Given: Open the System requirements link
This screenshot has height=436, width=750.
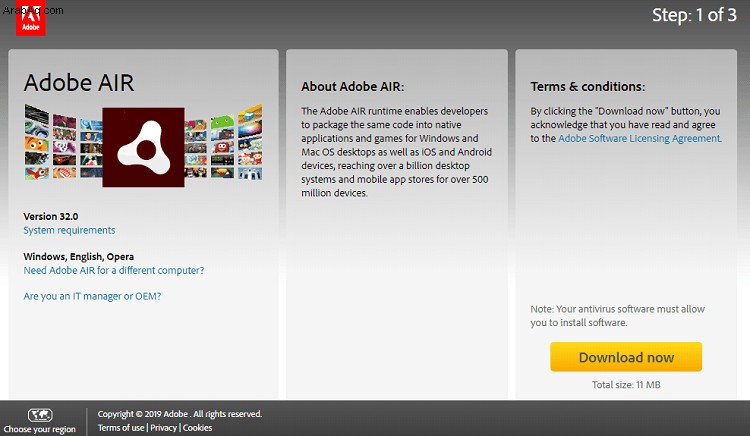Looking at the screenshot, I should tap(69, 230).
